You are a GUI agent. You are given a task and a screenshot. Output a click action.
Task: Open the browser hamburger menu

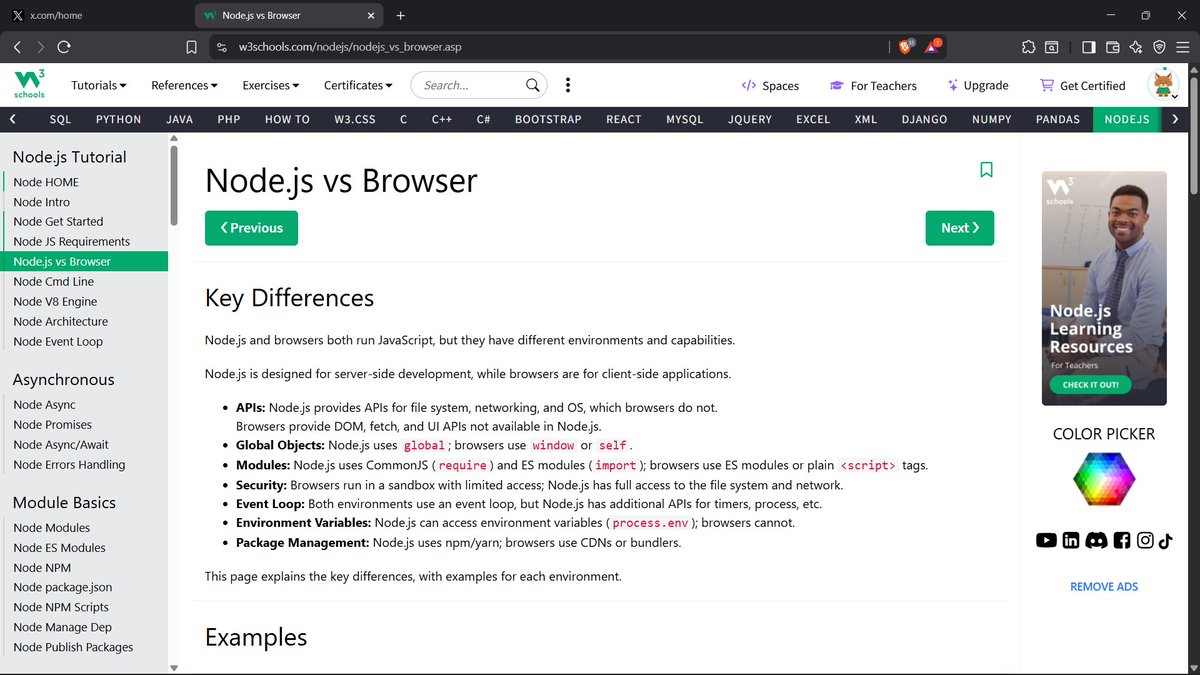pyautogui.click(x=1183, y=47)
